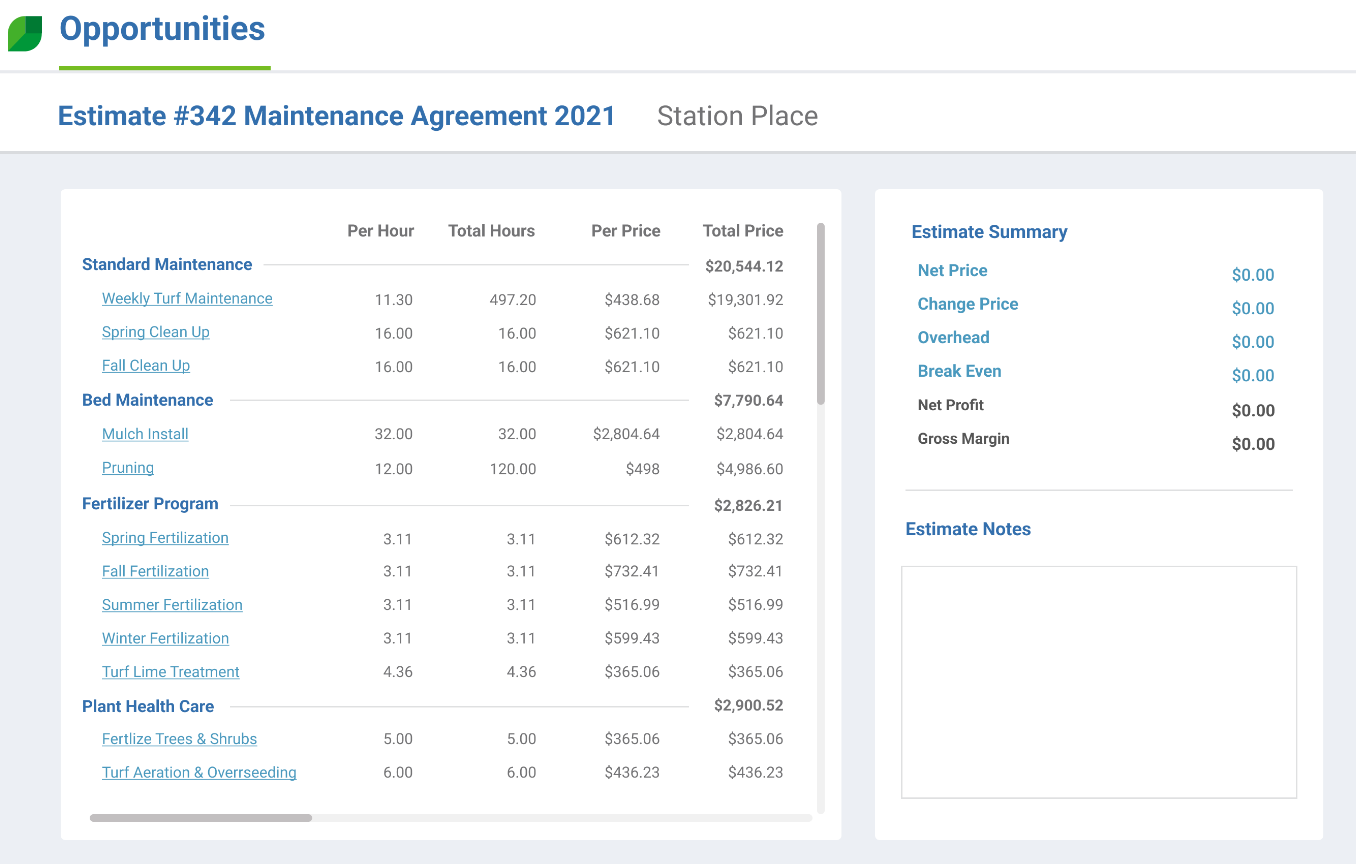Image resolution: width=1356 pixels, height=864 pixels.
Task: Click the Total Hours column header
Action: [x=491, y=231]
